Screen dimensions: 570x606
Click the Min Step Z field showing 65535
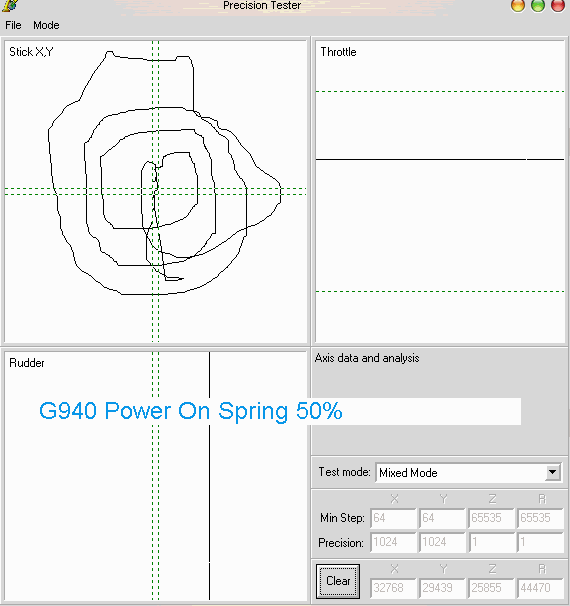click(x=492, y=518)
